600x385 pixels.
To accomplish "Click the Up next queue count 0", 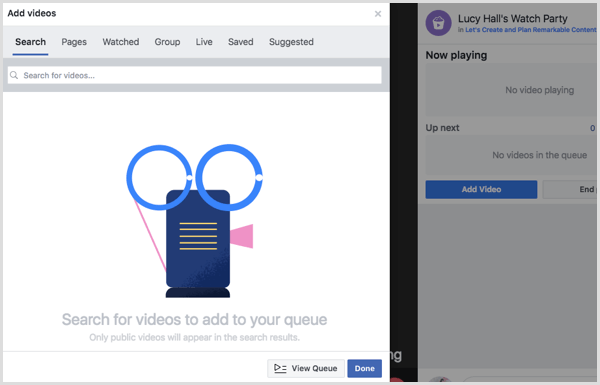I will click(x=592, y=128).
